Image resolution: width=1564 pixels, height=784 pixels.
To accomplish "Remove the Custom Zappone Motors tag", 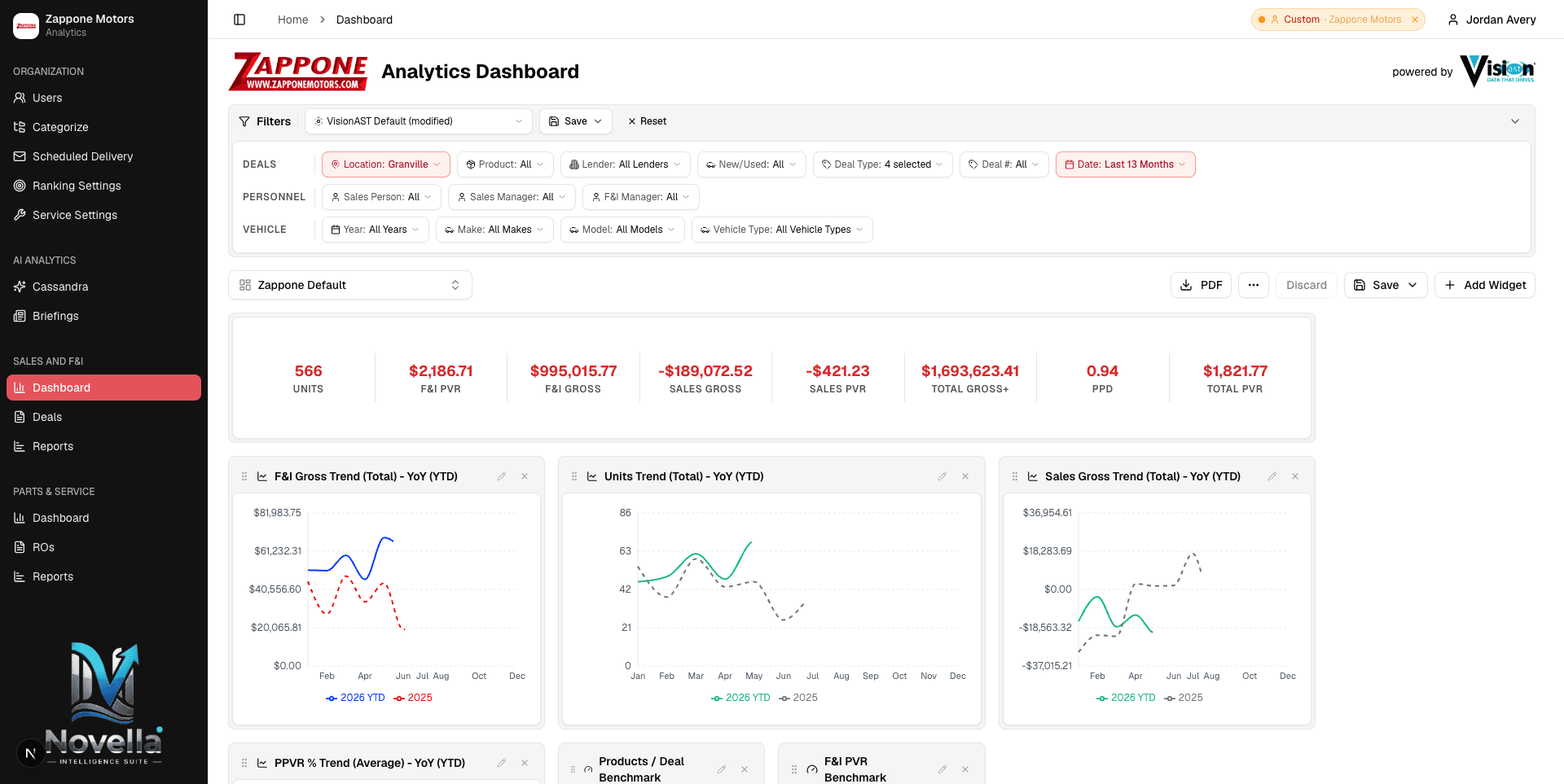I will pos(1415,20).
